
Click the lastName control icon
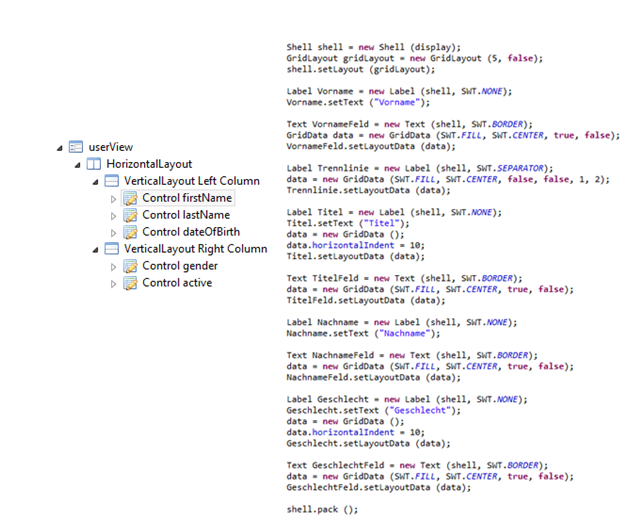point(130,215)
